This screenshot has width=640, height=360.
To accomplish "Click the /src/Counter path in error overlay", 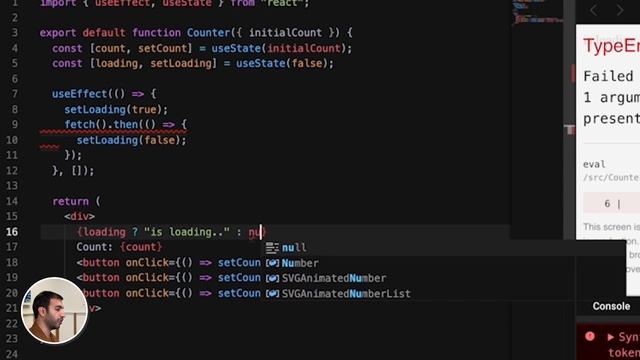I will [611, 178].
